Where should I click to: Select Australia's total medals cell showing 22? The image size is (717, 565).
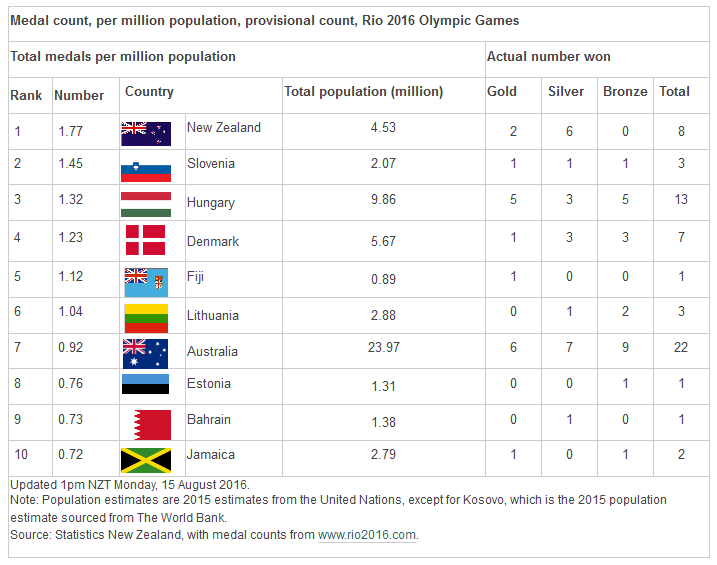tap(681, 347)
